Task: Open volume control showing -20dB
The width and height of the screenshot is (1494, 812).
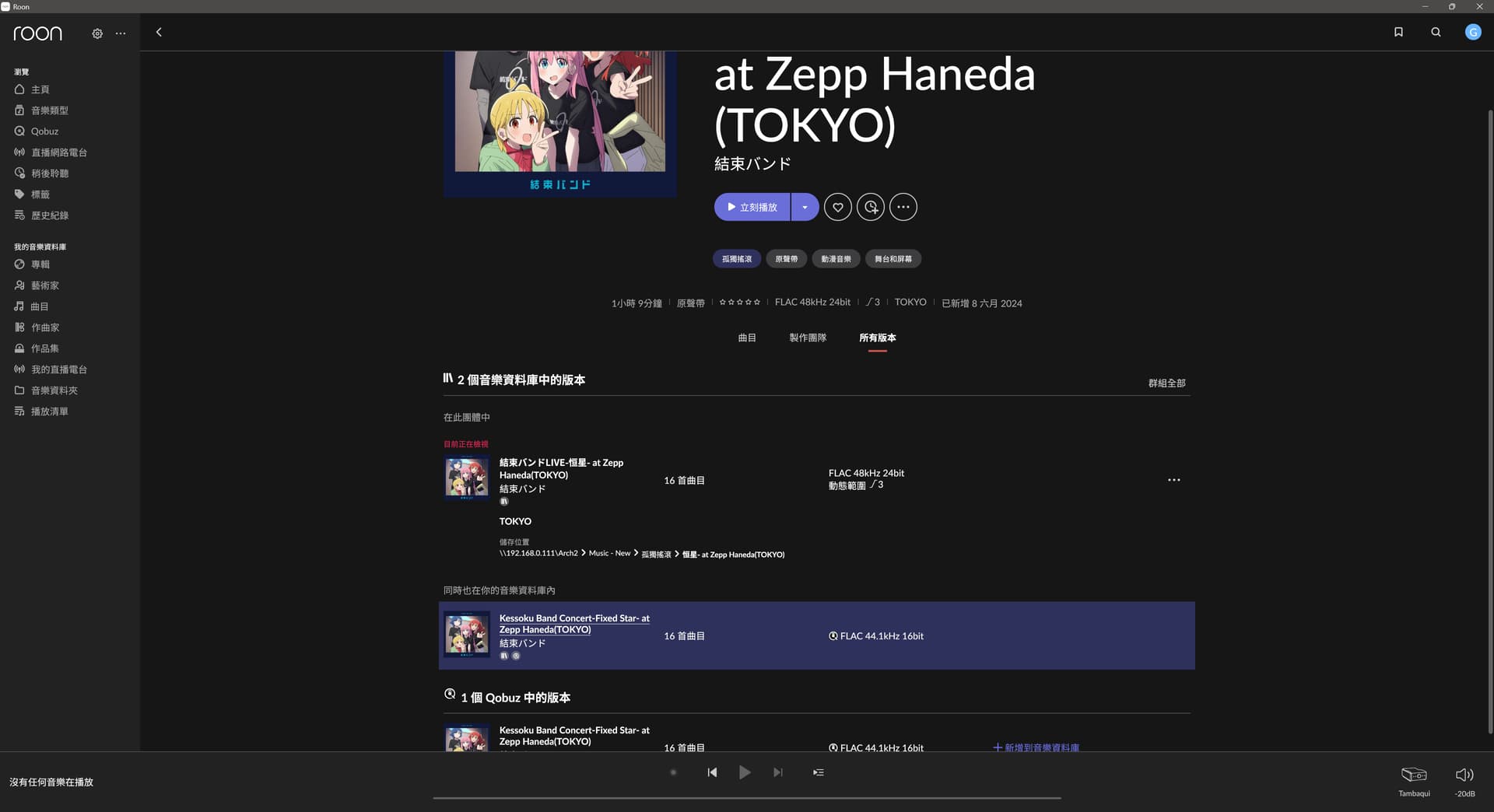Action: click(x=1464, y=781)
